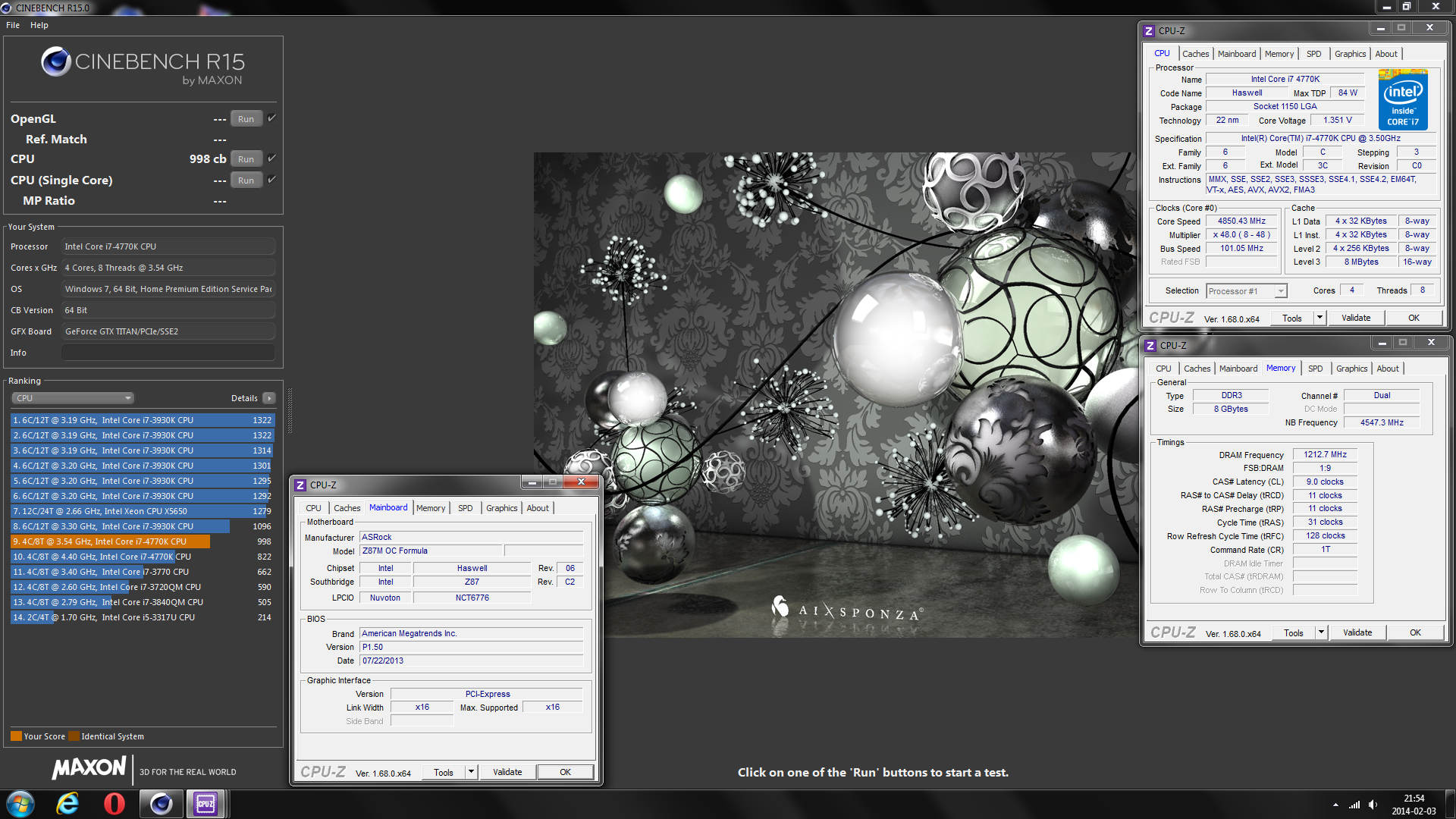This screenshot has height=819, width=1456.
Task: Toggle CPU Single Core test checkbox
Action: click(271, 180)
